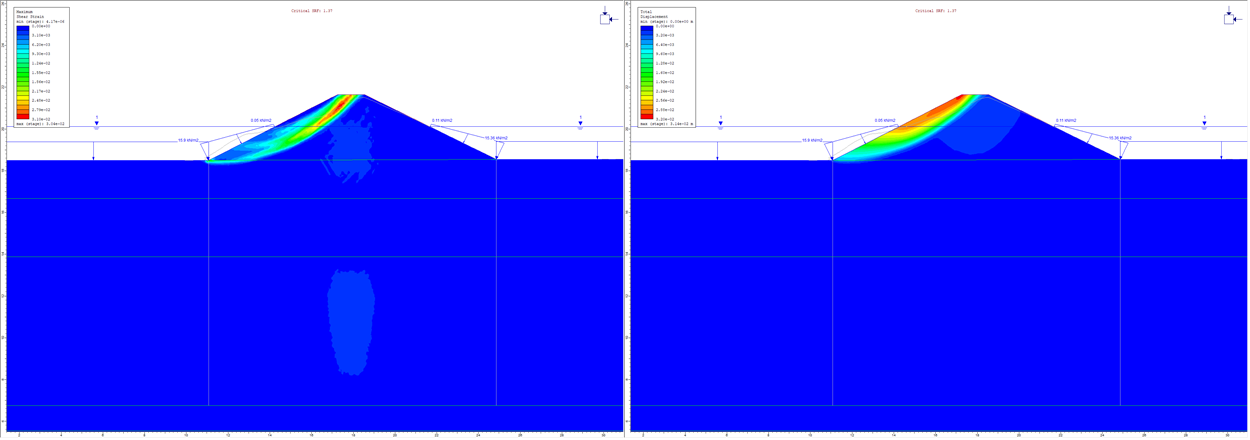Select the 10.36 kN/m2 load label, right view
Image resolution: width=1250 pixels, height=440 pixels.
pyautogui.click(x=1120, y=138)
